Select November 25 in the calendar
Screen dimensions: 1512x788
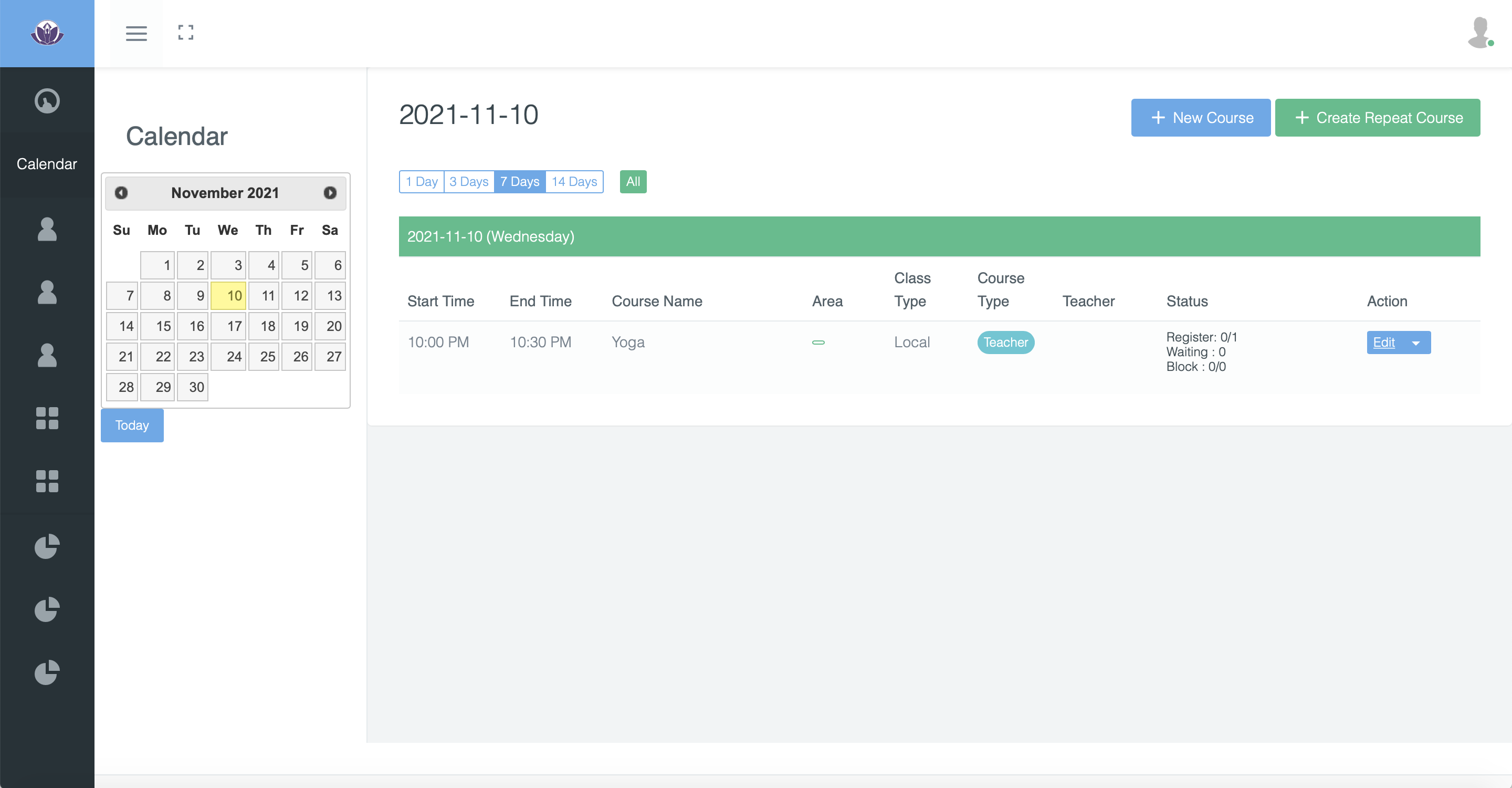coord(264,356)
